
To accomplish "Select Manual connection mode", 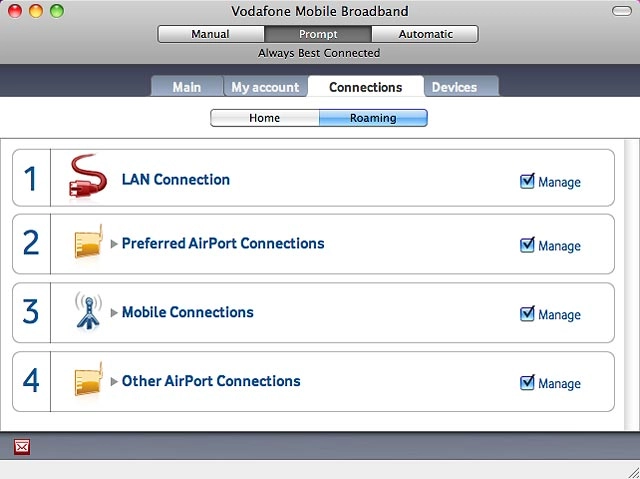I will pos(211,34).
